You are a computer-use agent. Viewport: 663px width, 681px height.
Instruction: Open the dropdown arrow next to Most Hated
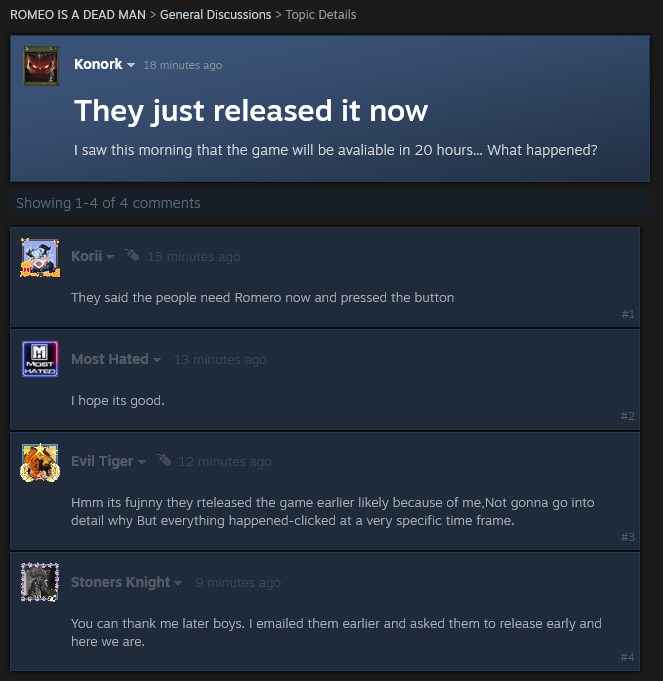[157, 360]
